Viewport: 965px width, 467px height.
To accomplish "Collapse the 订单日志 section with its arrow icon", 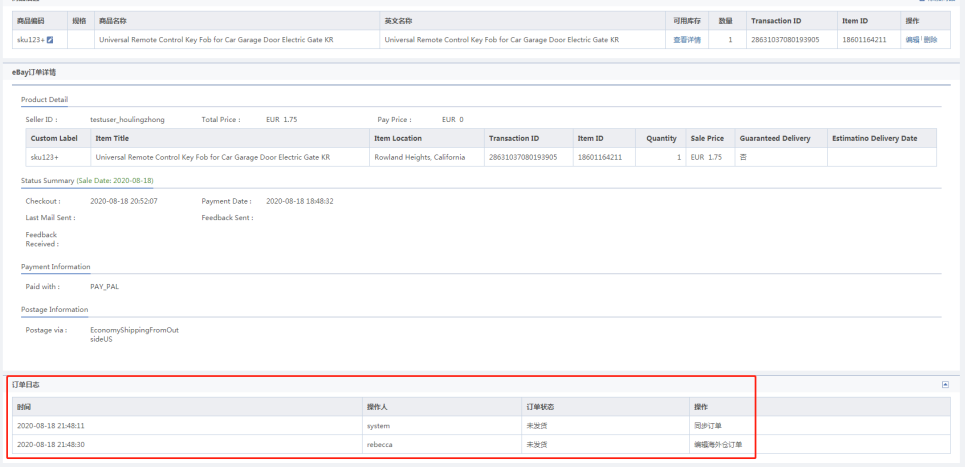I will pyautogui.click(x=945, y=385).
